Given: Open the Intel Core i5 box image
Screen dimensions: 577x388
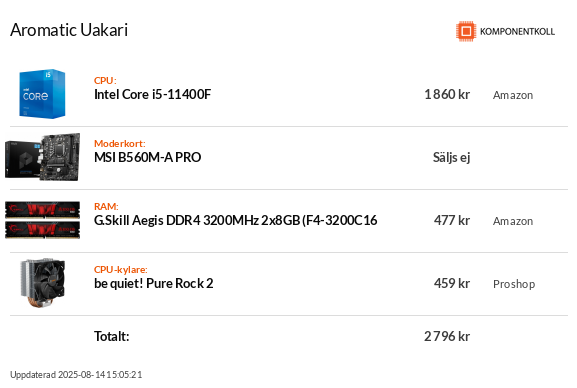Looking at the screenshot, I should [42, 94].
